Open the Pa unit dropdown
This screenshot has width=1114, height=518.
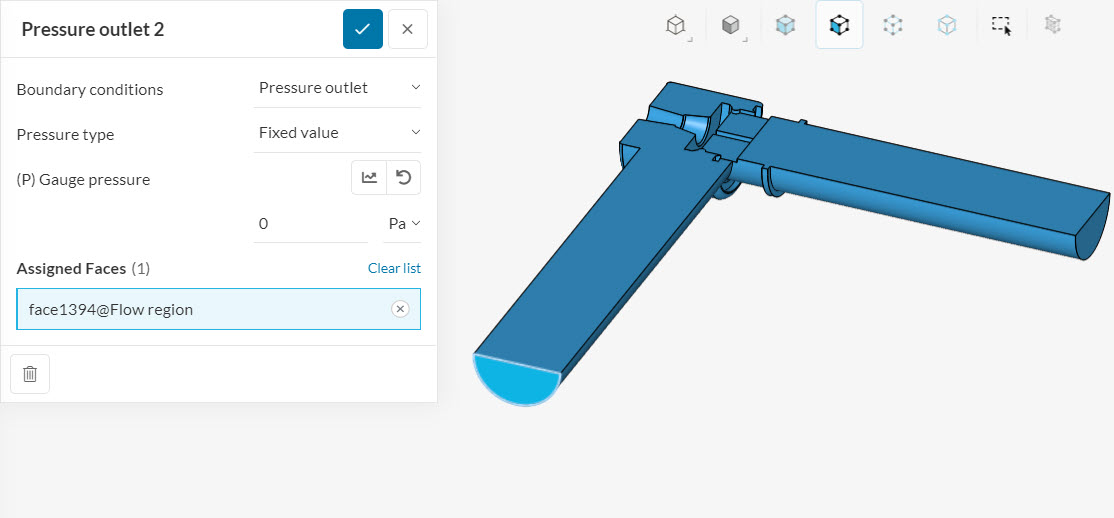coord(402,224)
